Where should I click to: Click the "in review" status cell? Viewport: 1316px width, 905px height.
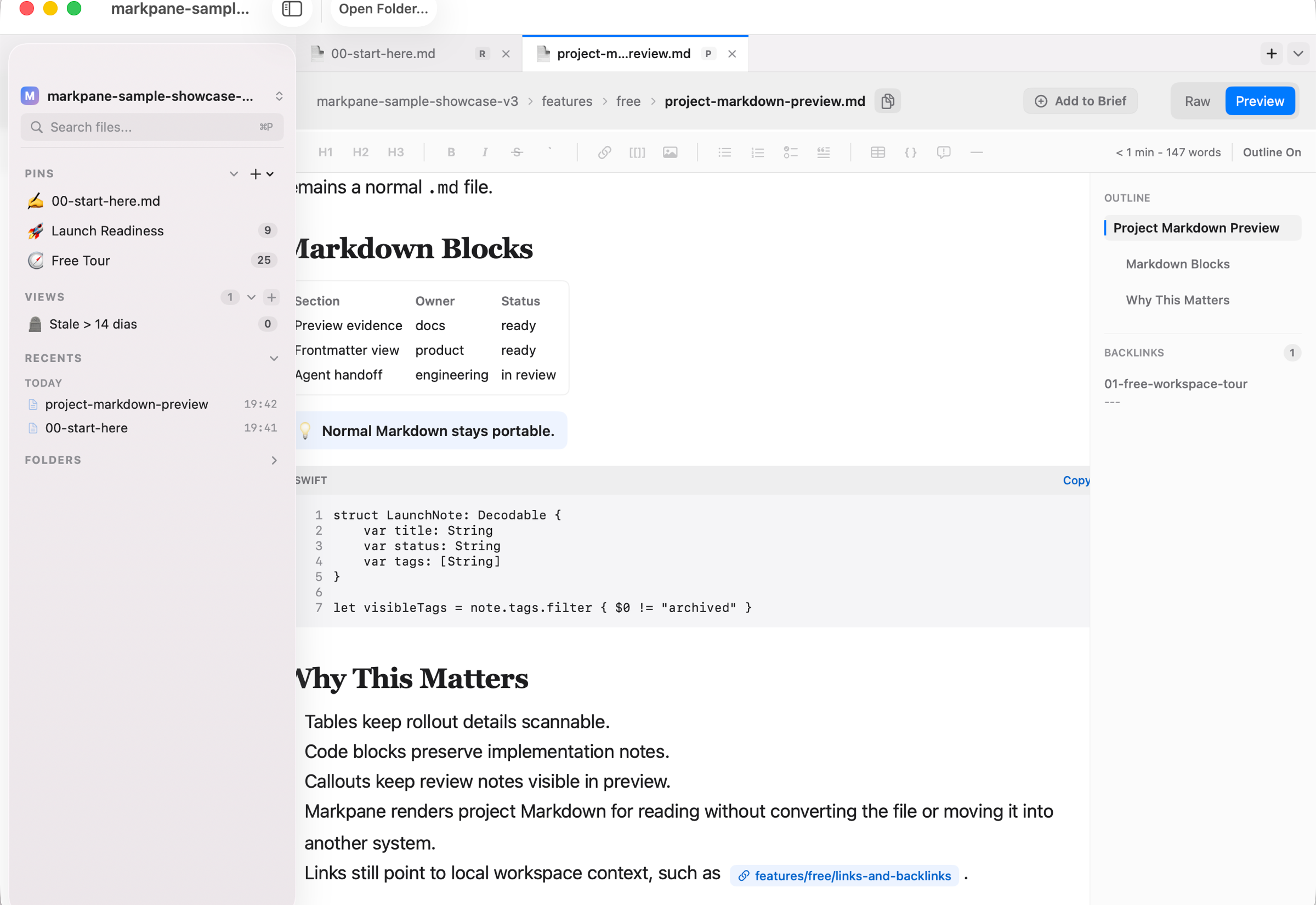click(528, 375)
